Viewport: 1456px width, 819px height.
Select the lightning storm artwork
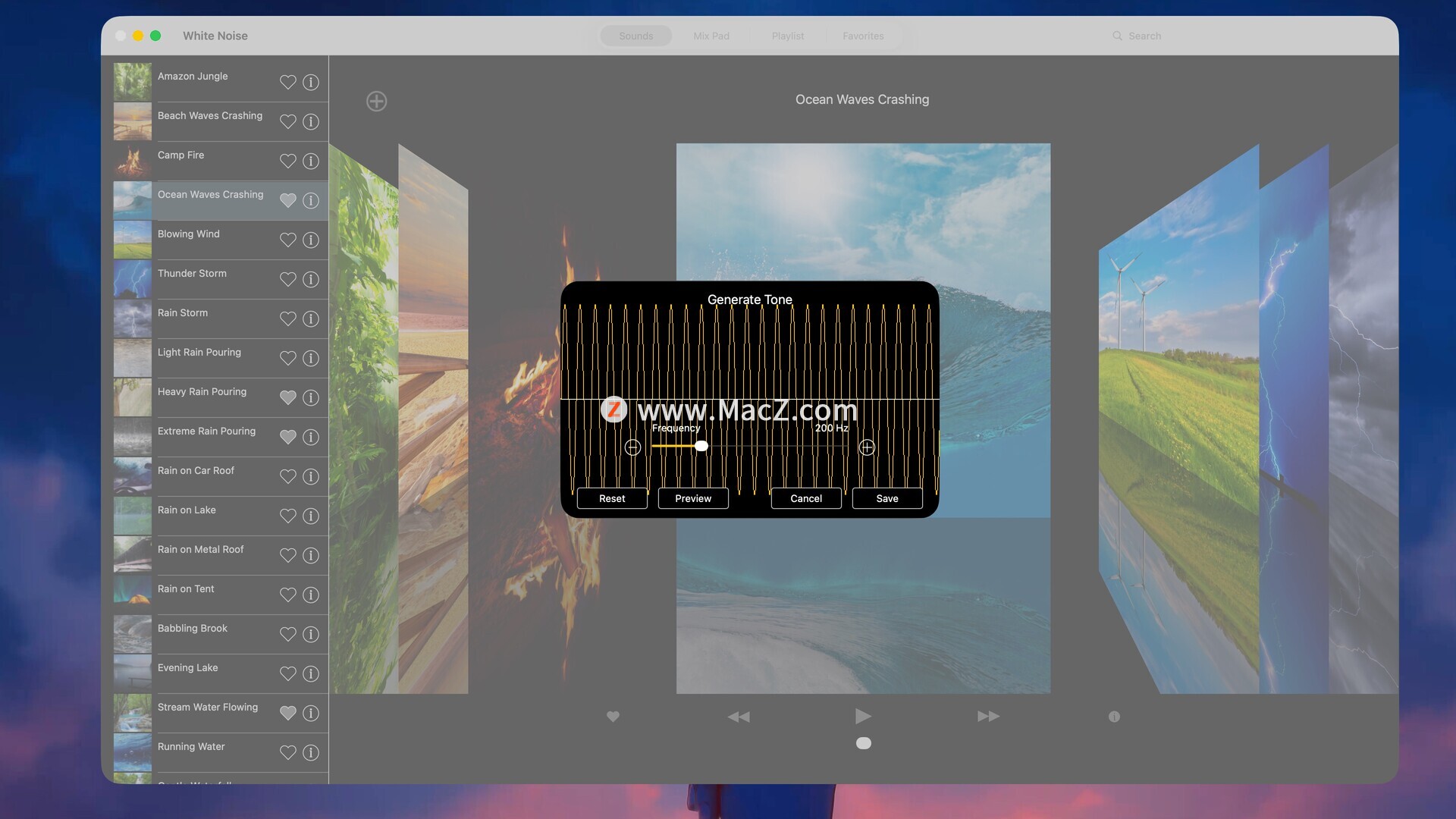click(1294, 419)
